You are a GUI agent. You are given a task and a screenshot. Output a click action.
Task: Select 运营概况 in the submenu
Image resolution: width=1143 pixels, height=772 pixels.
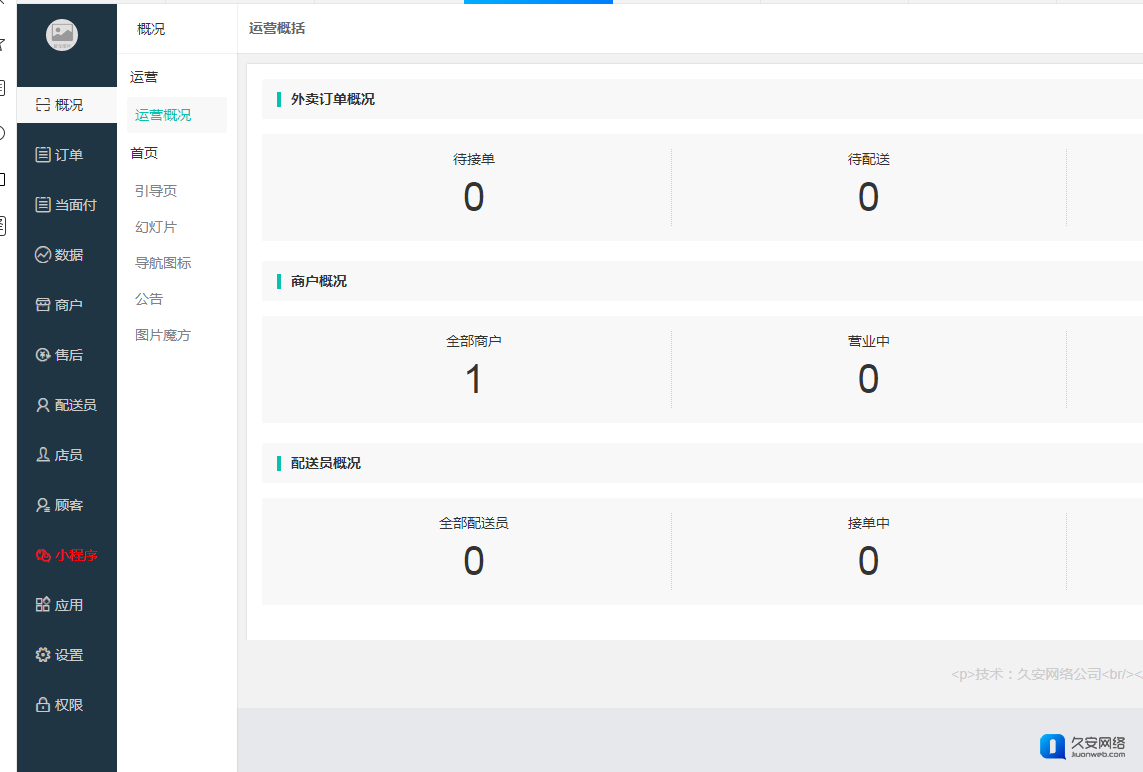coord(163,115)
